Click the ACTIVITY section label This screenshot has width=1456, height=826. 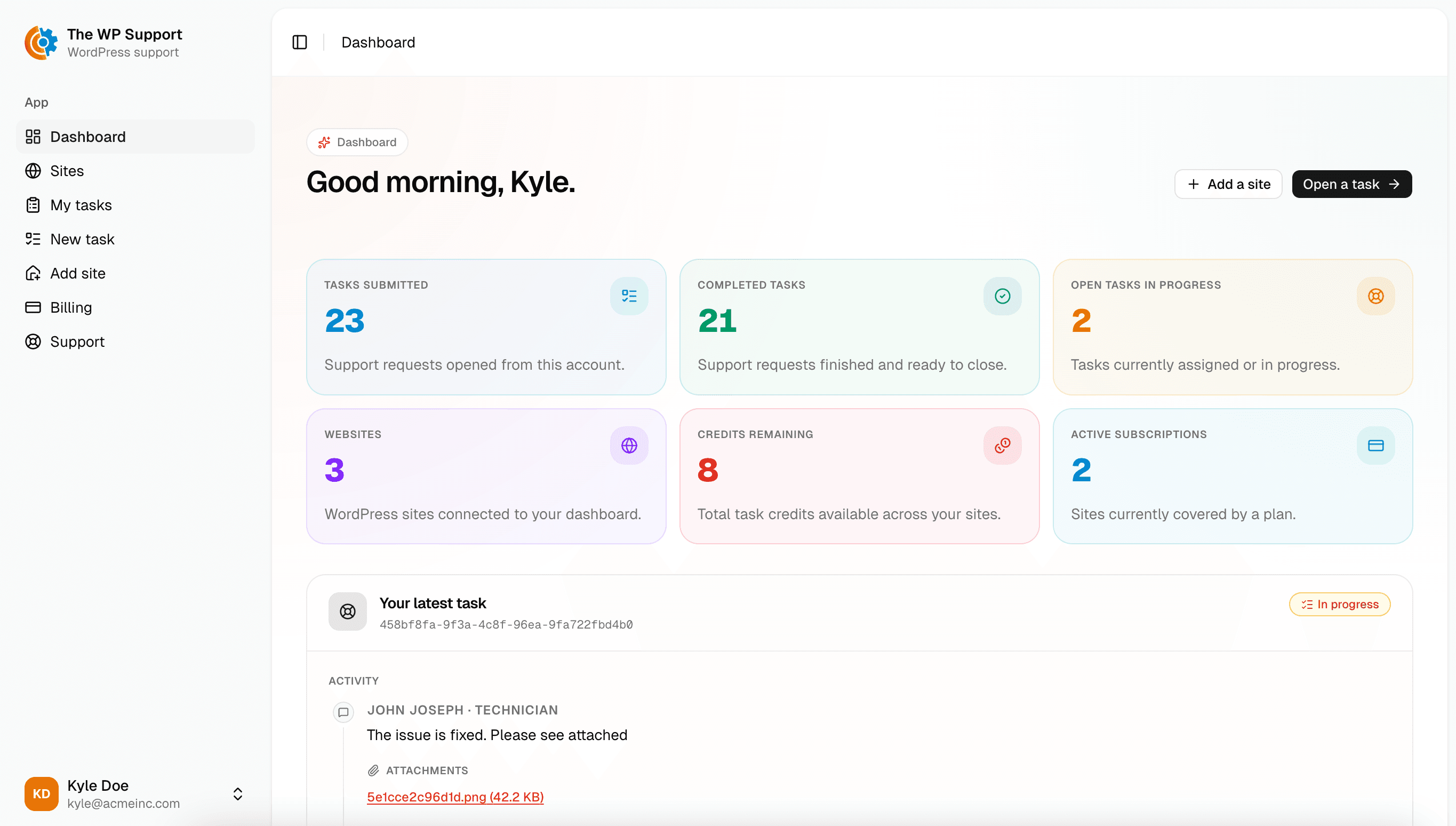coord(353,681)
